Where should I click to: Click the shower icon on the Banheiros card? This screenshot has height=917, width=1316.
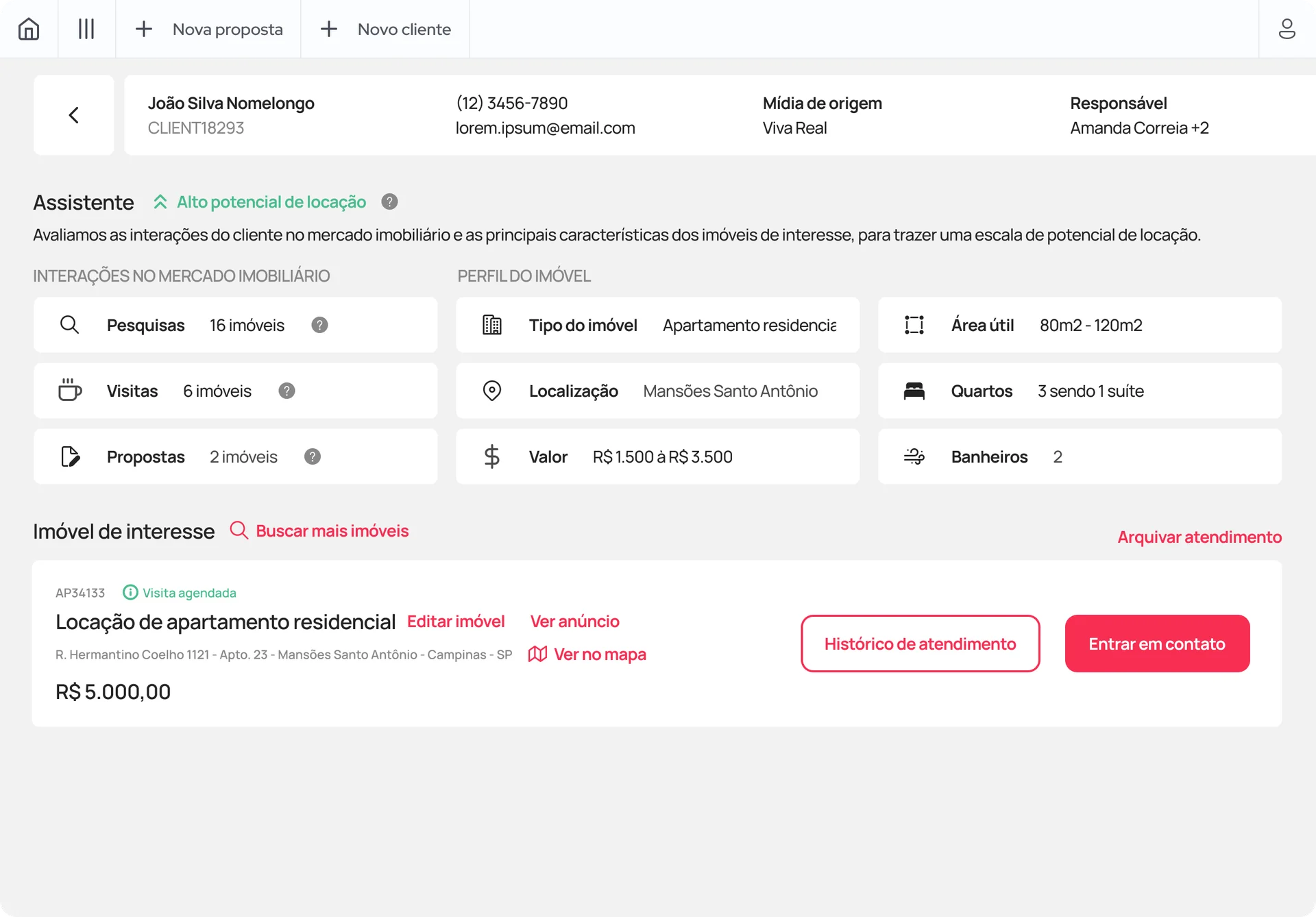coord(914,456)
